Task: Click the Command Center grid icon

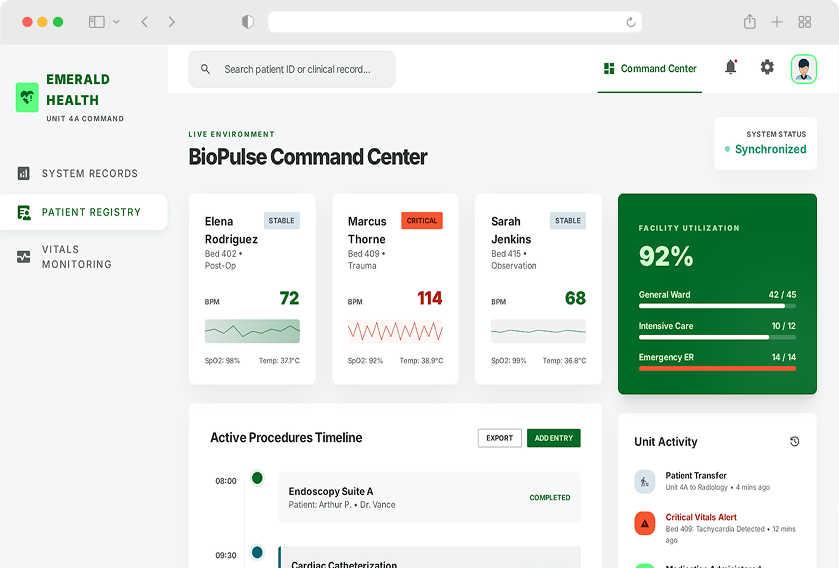Action: coord(609,68)
